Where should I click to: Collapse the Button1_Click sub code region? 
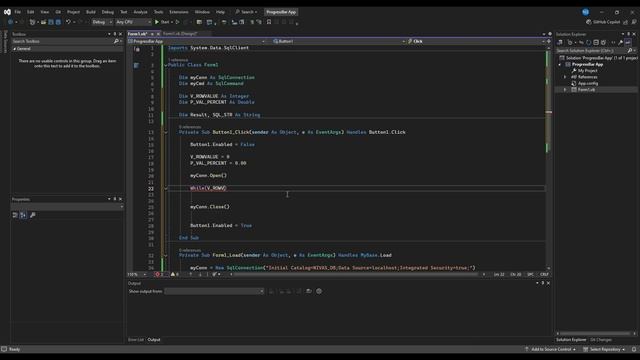coord(166,132)
